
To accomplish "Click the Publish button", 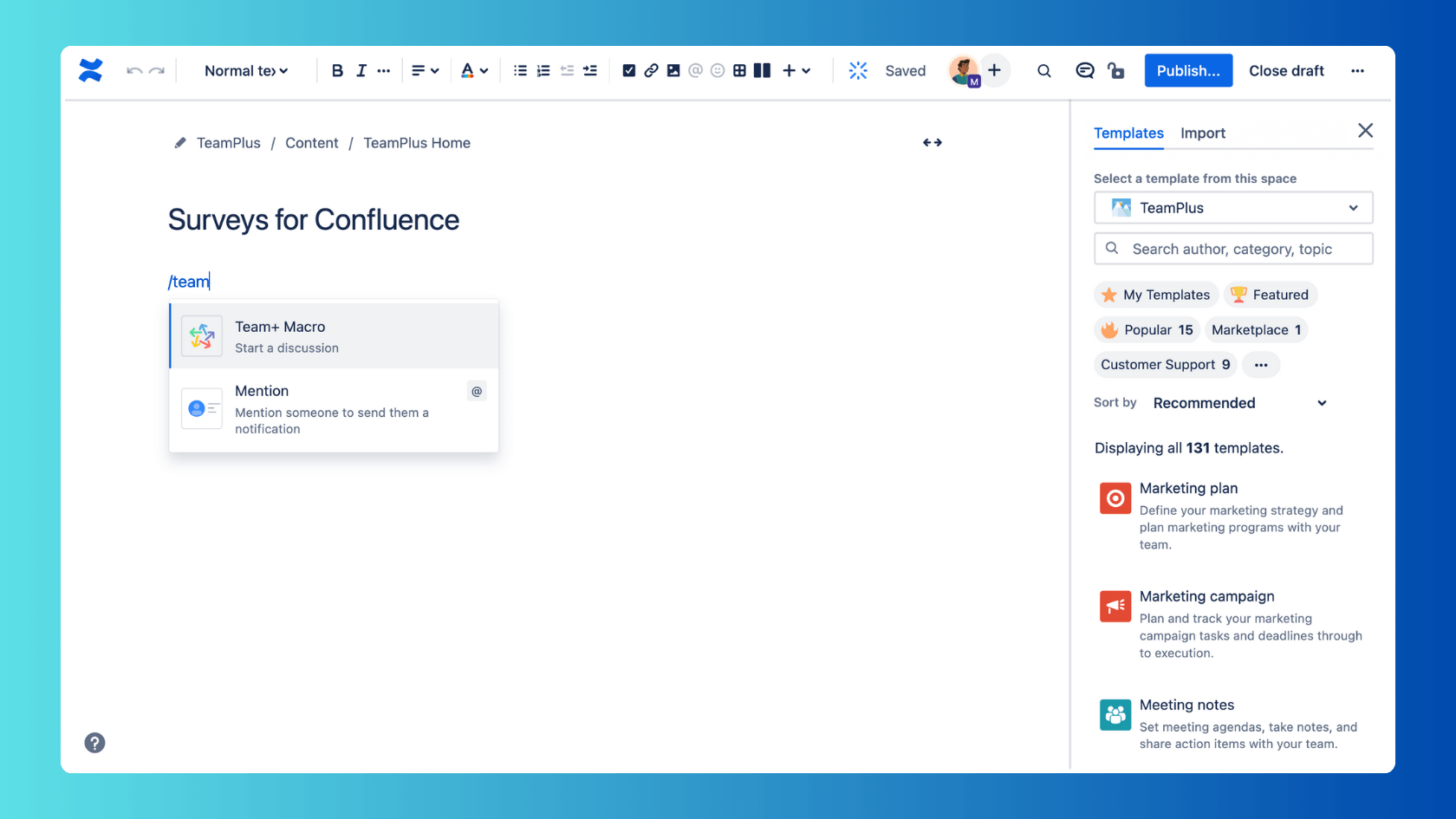I will point(1188,70).
